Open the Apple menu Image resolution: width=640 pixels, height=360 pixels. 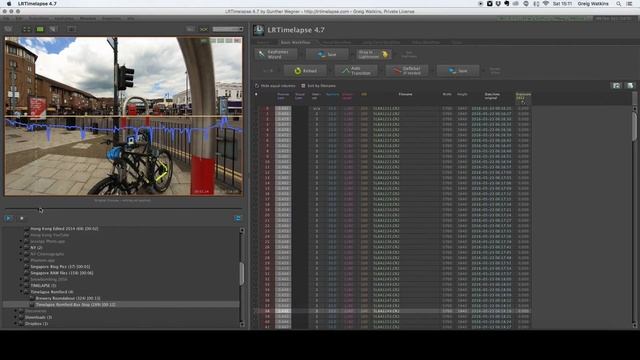pos(9,4)
